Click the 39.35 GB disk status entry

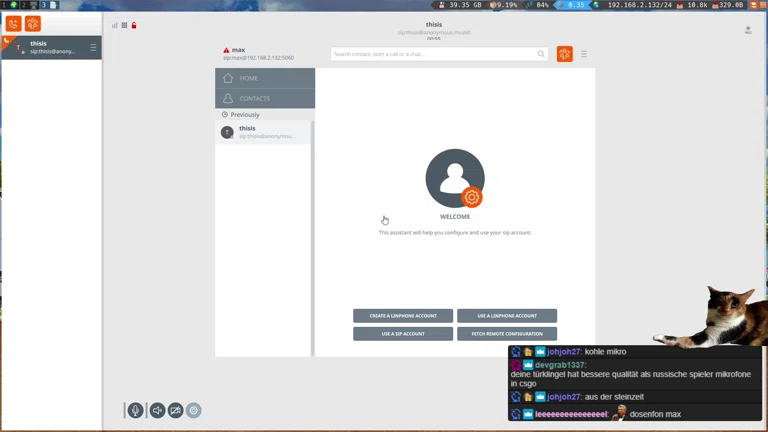[460, 5]
